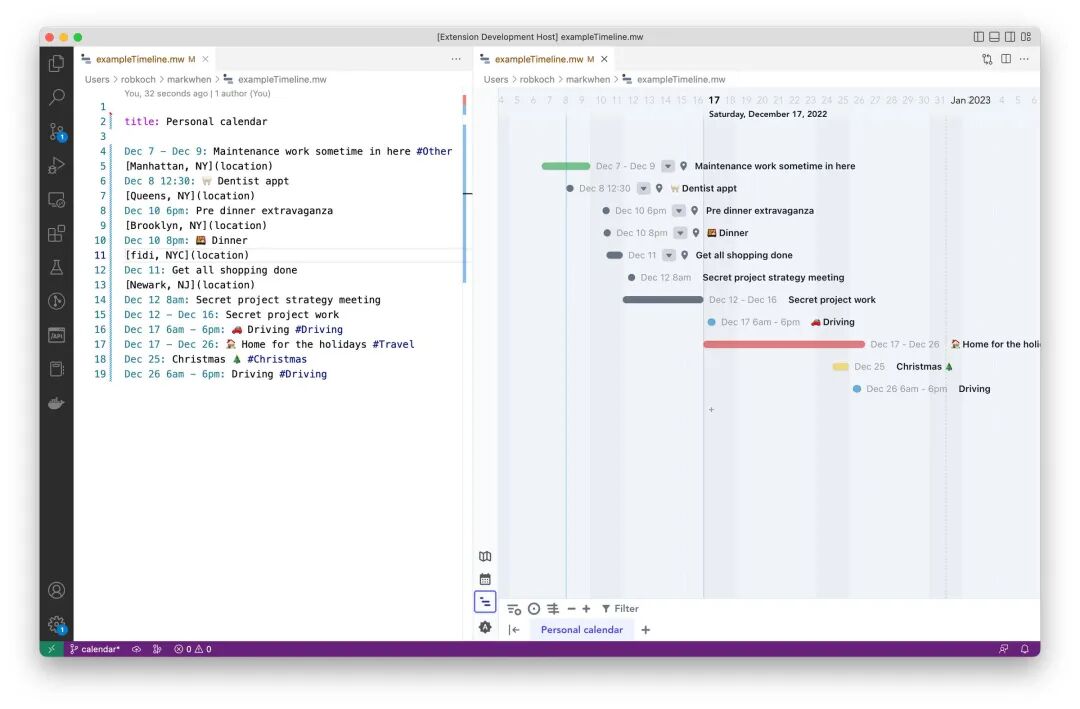The height and width of the screenshot is (709, 1080).
Task: Click Users in preview breadcrumb
Action: tap(496, 79)
